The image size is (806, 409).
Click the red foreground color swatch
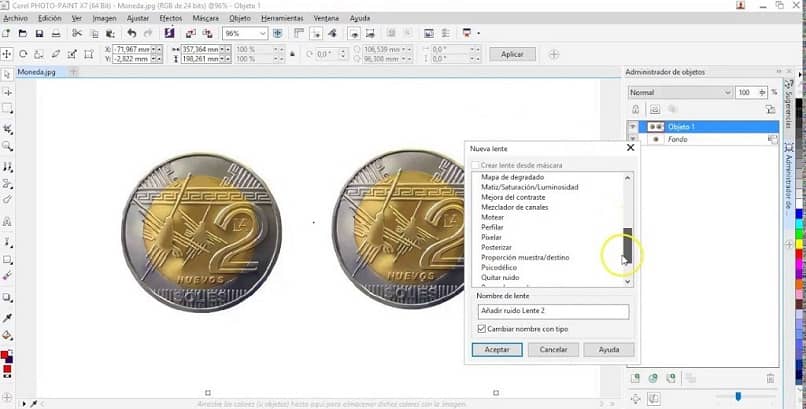coord(5,355)
